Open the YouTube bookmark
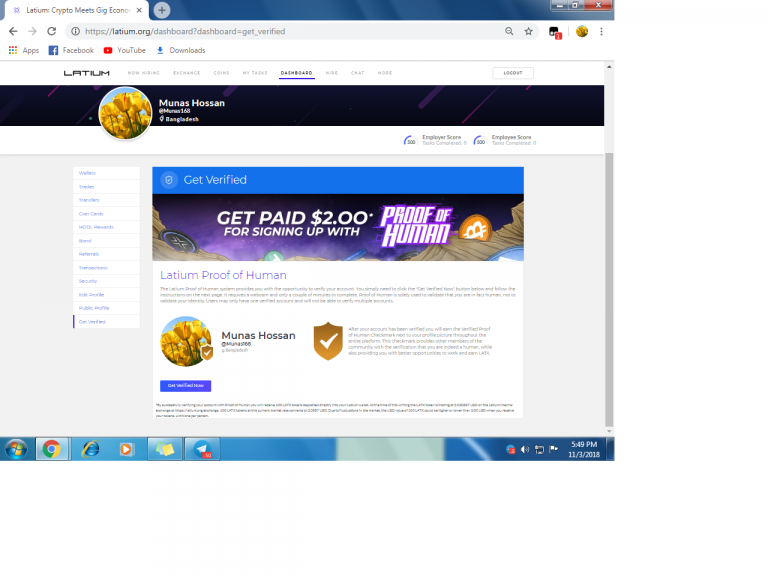 (124, 50)
